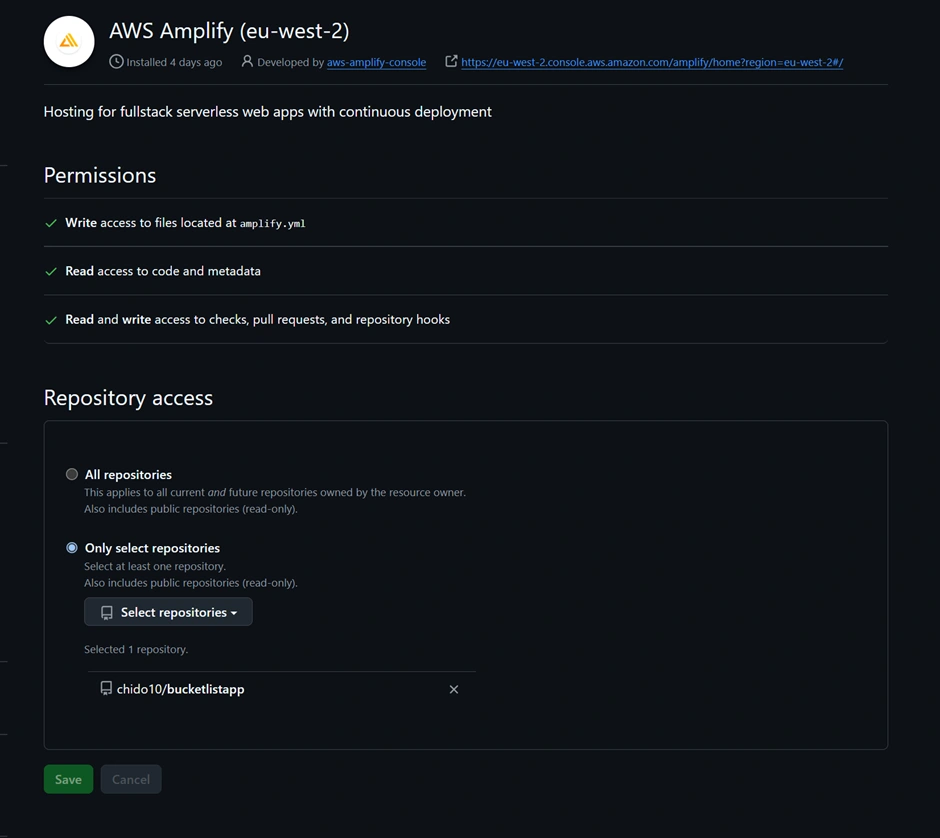
Task: Click the chido10/bucketlistapp repository name
Action: (x=180, y=689)
